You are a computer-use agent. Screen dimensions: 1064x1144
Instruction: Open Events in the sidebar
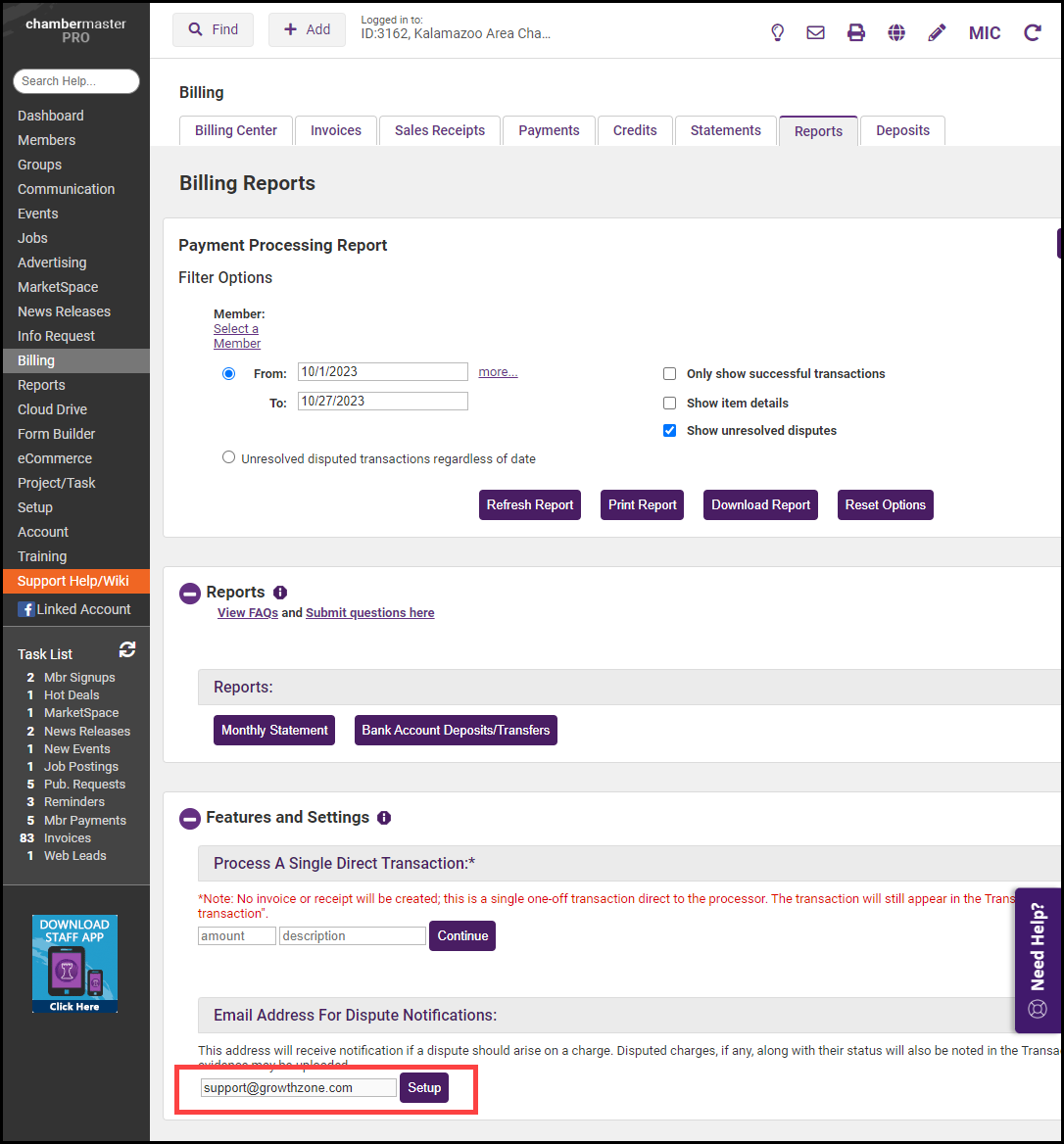tap(38, 214)
